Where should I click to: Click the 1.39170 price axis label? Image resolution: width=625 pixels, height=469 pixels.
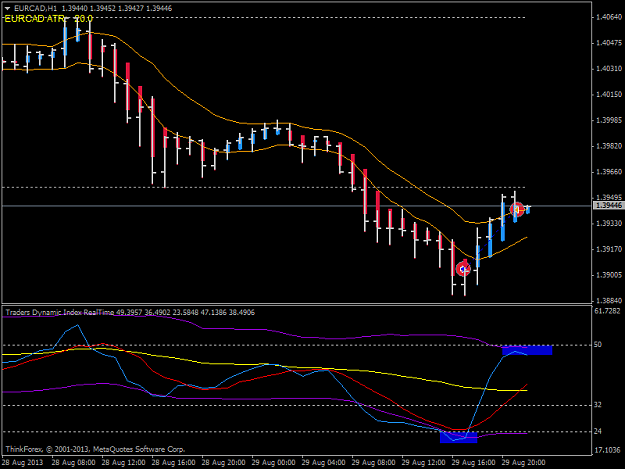[609, 249]
